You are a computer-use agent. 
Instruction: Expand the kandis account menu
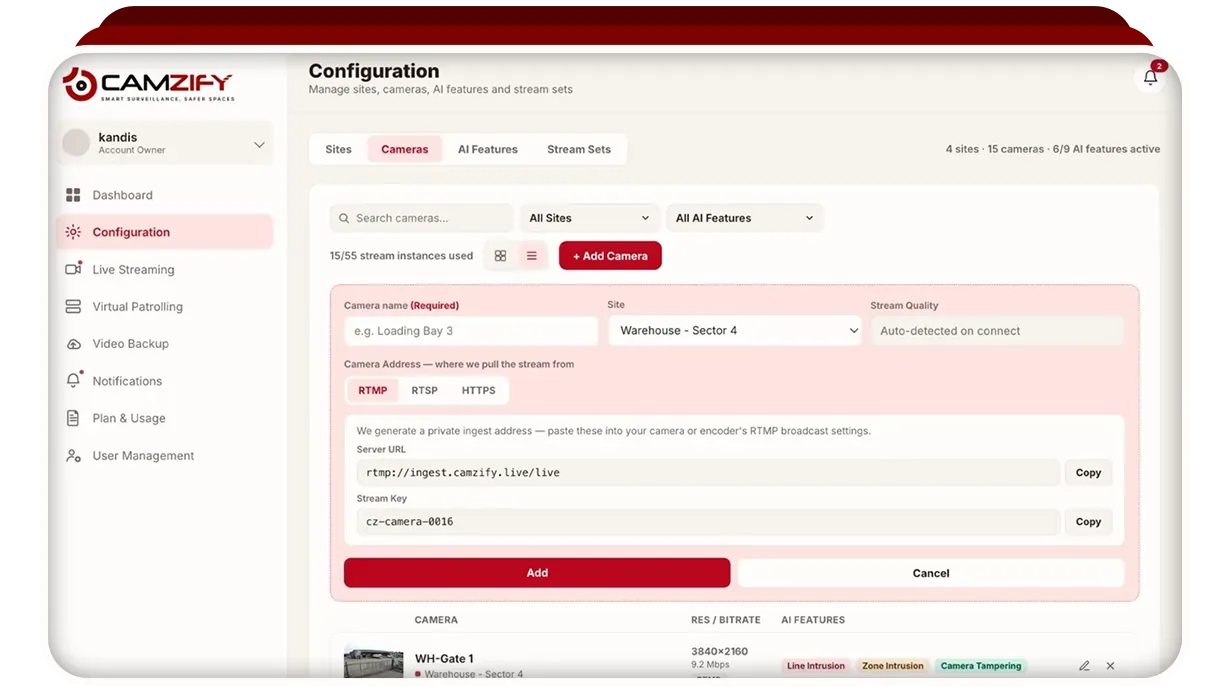coord(165,144)
